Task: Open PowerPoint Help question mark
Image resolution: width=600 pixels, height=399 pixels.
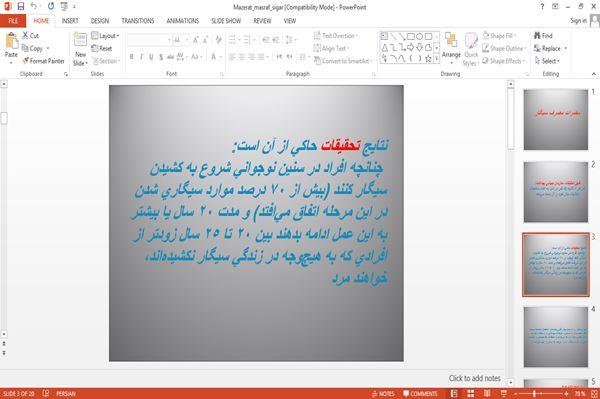Action: 542,7
